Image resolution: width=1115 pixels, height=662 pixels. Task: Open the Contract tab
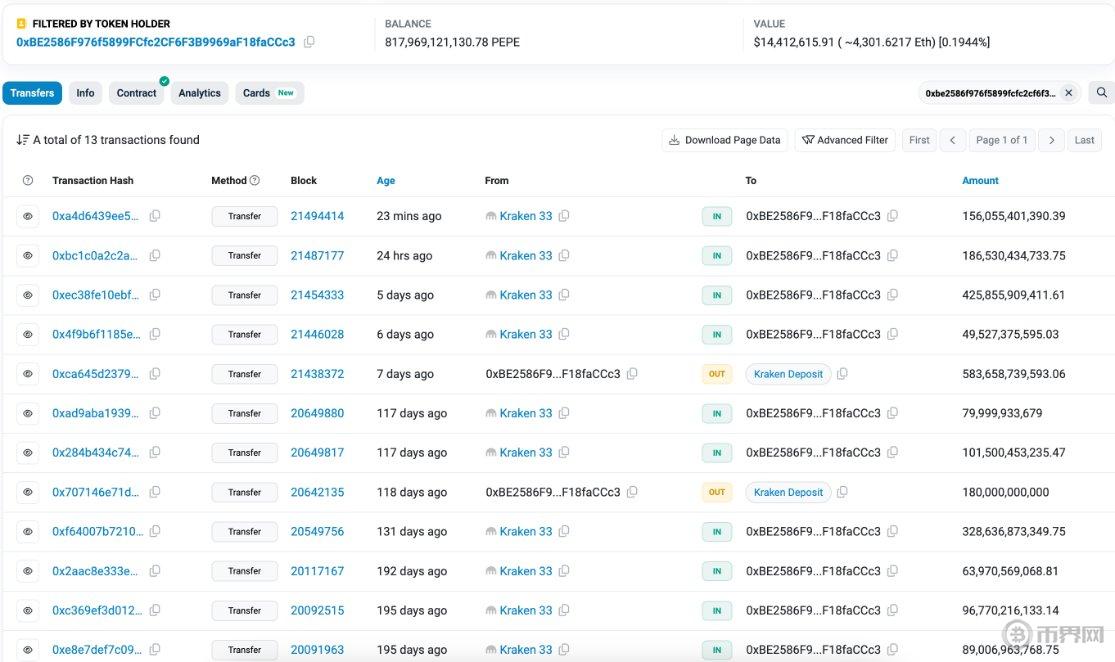136,93
